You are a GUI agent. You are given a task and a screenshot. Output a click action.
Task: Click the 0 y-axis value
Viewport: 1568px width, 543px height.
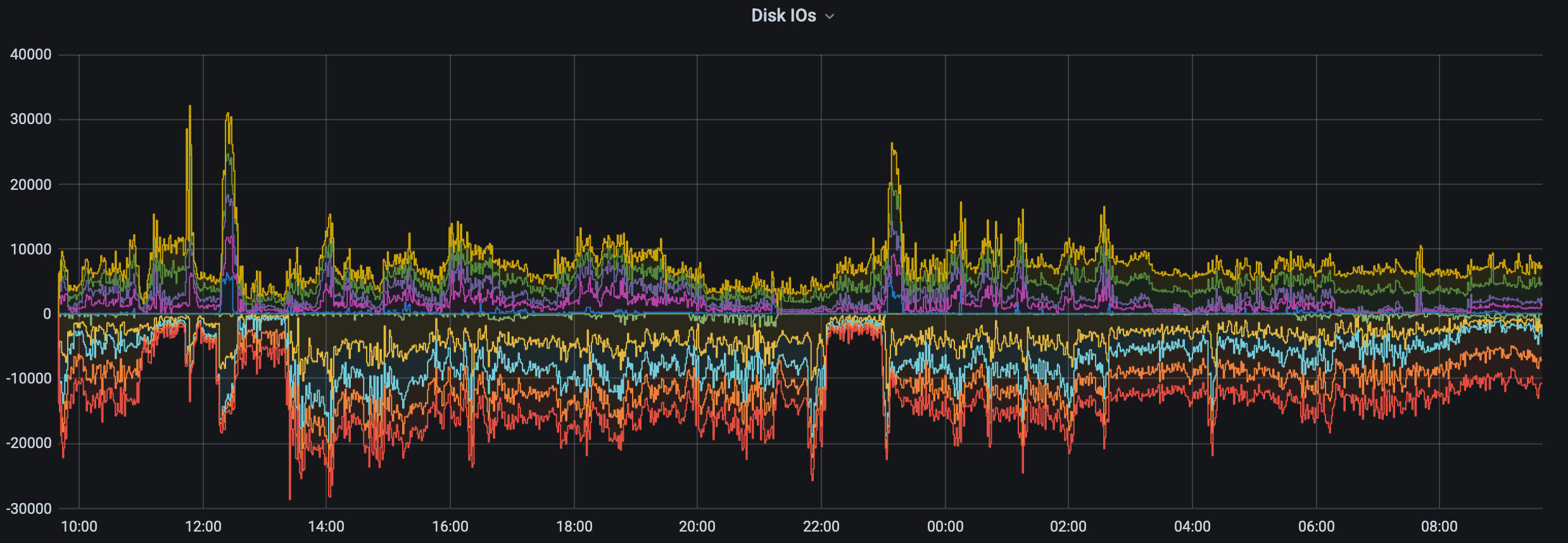tap(47, 314)
